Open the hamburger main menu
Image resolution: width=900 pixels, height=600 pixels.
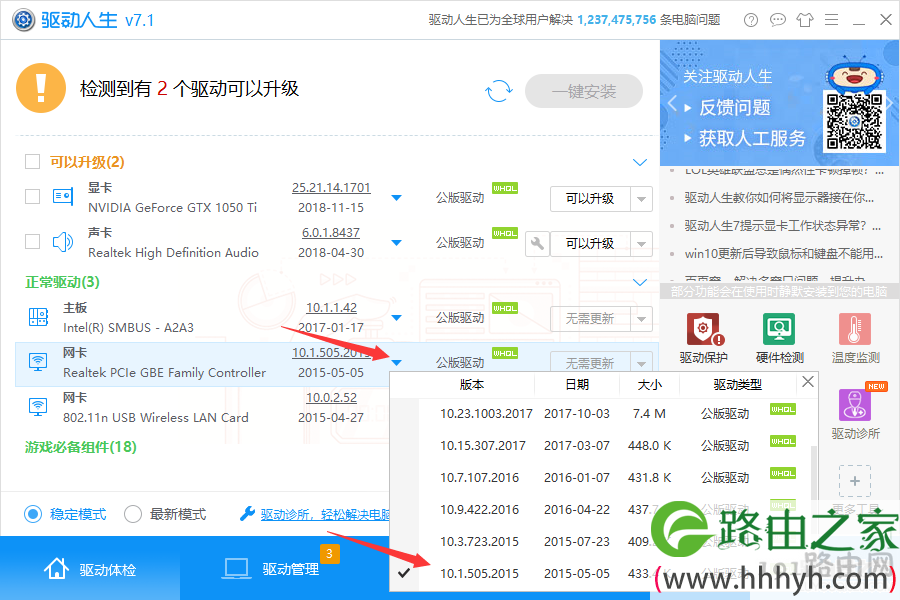(832, 21)
